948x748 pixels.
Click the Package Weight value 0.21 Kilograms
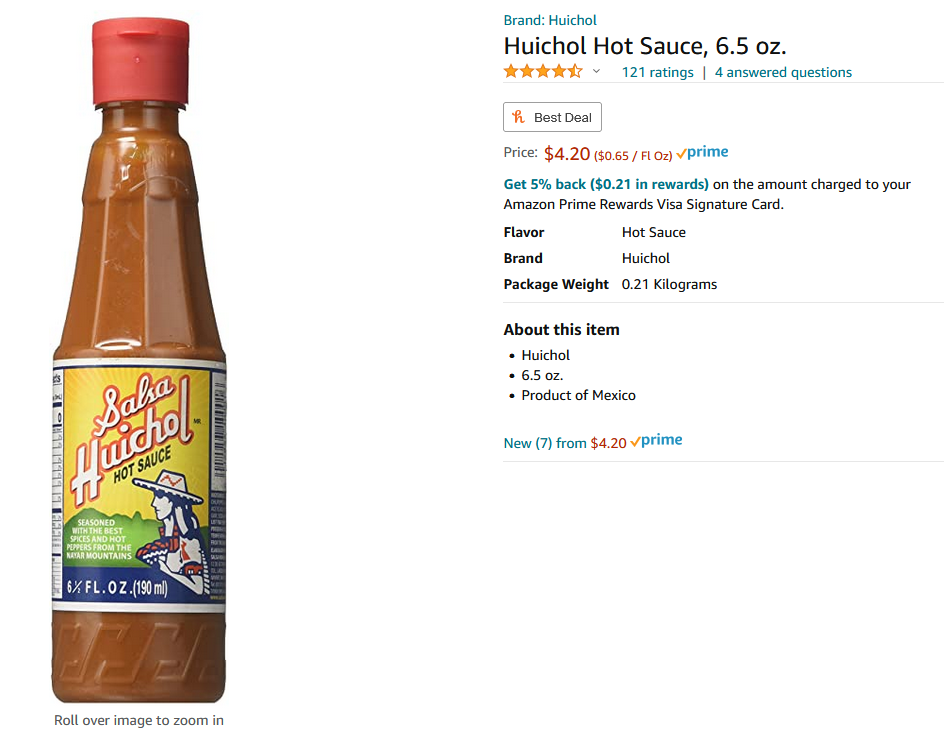point(669,284)
